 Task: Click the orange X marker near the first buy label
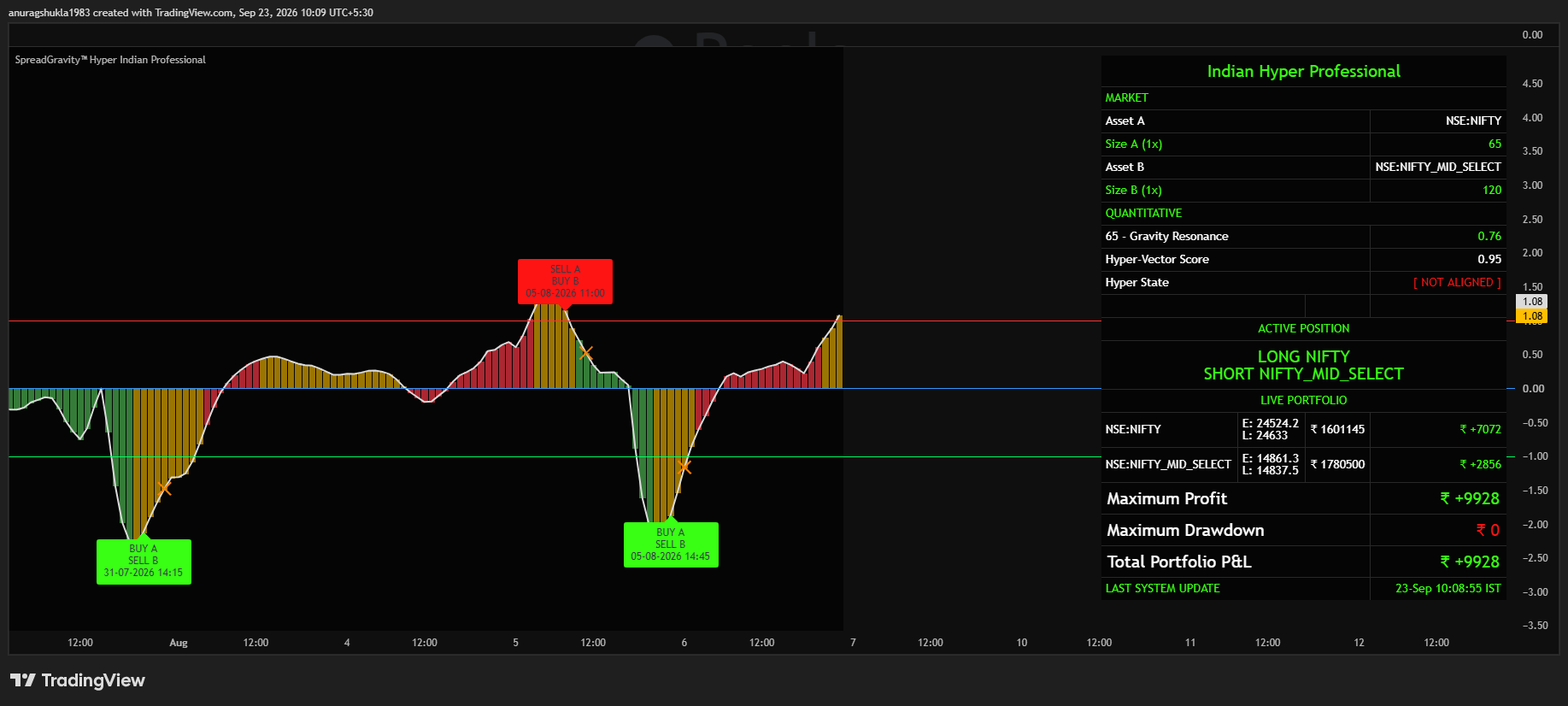pyautogui.click(x=165, y=488)
